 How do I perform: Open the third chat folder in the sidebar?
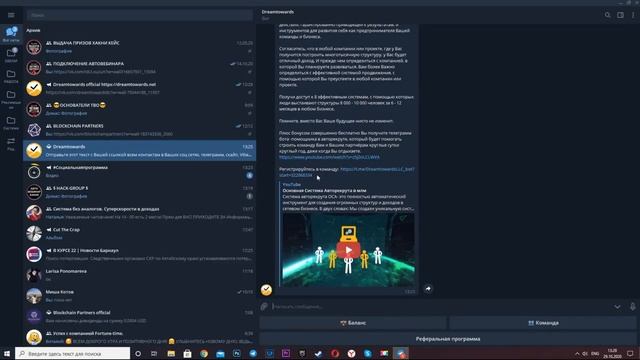coord(11,76)
